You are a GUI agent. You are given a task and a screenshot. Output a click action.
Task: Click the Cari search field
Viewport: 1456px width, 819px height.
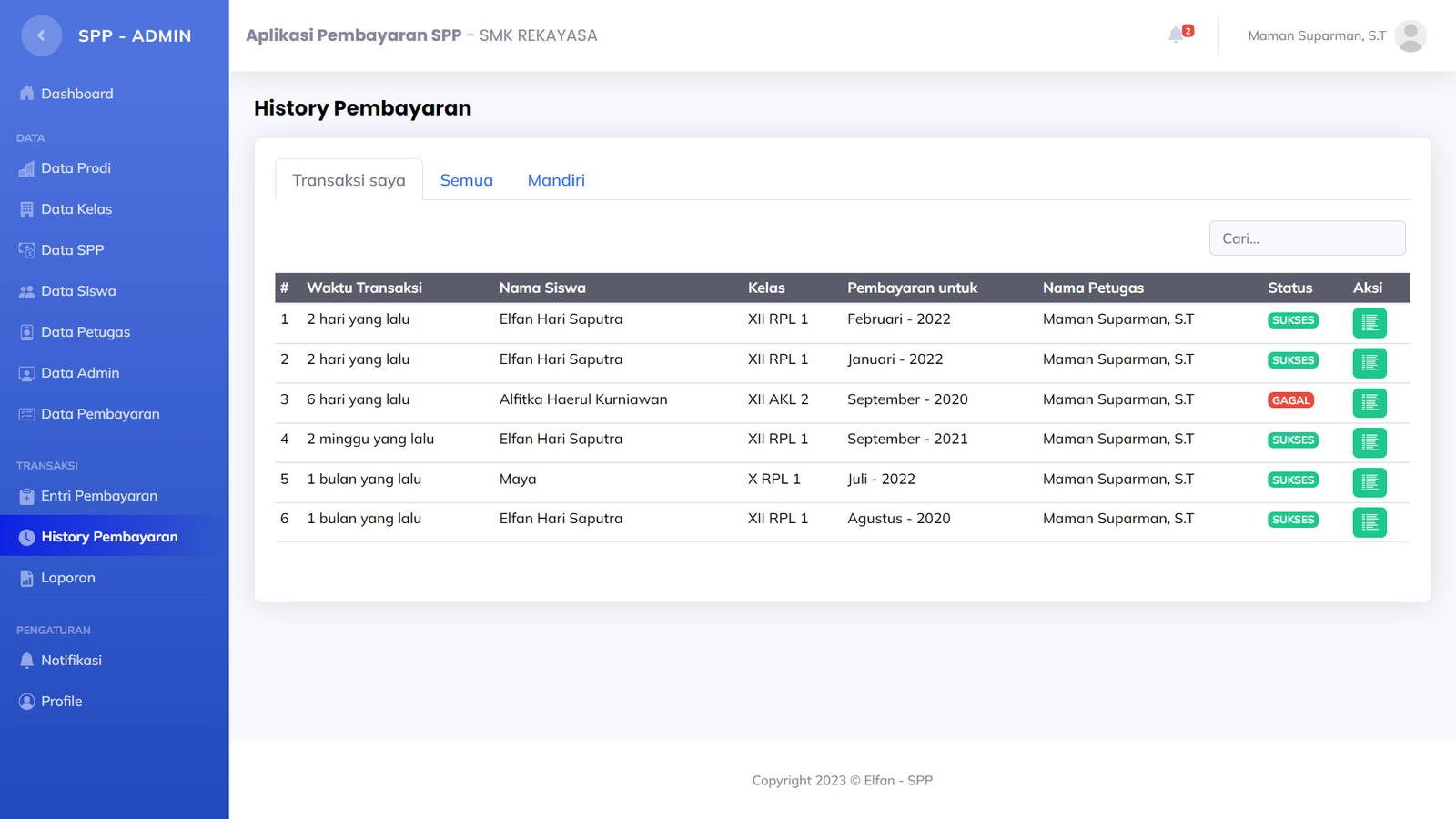click(1306, 238)
